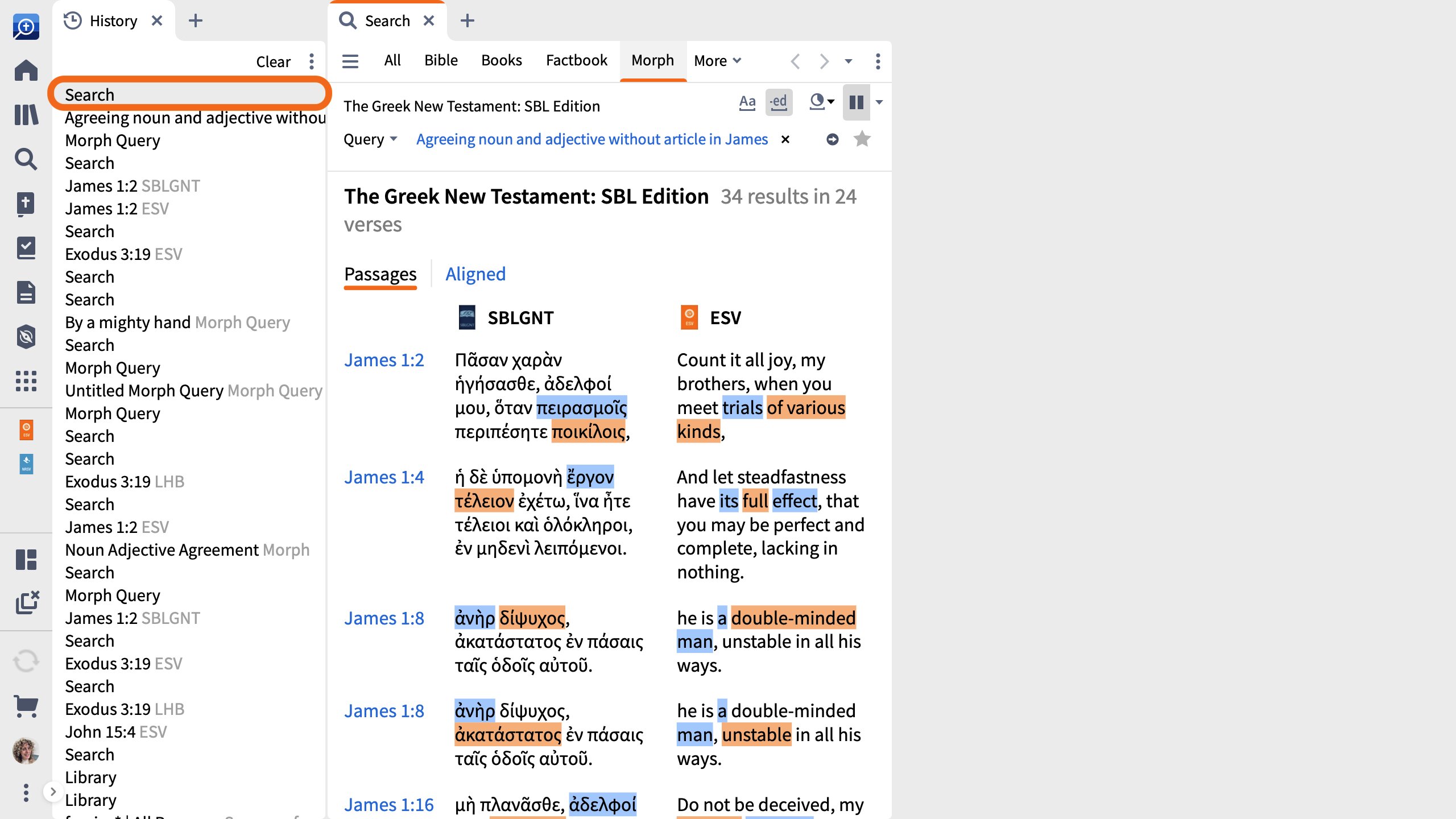The width and height of the screenshot is (1456, 819).
Task: Switch to the All search tab
Action: pos(392,60)
